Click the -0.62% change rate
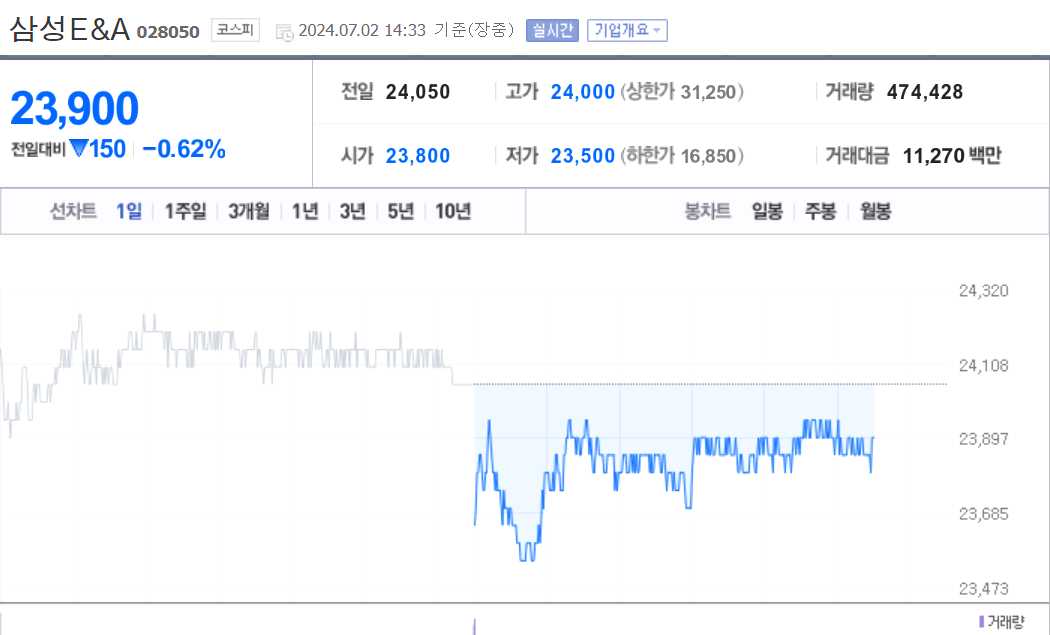This screenshot has height=635, width=1050. (184, 149)
